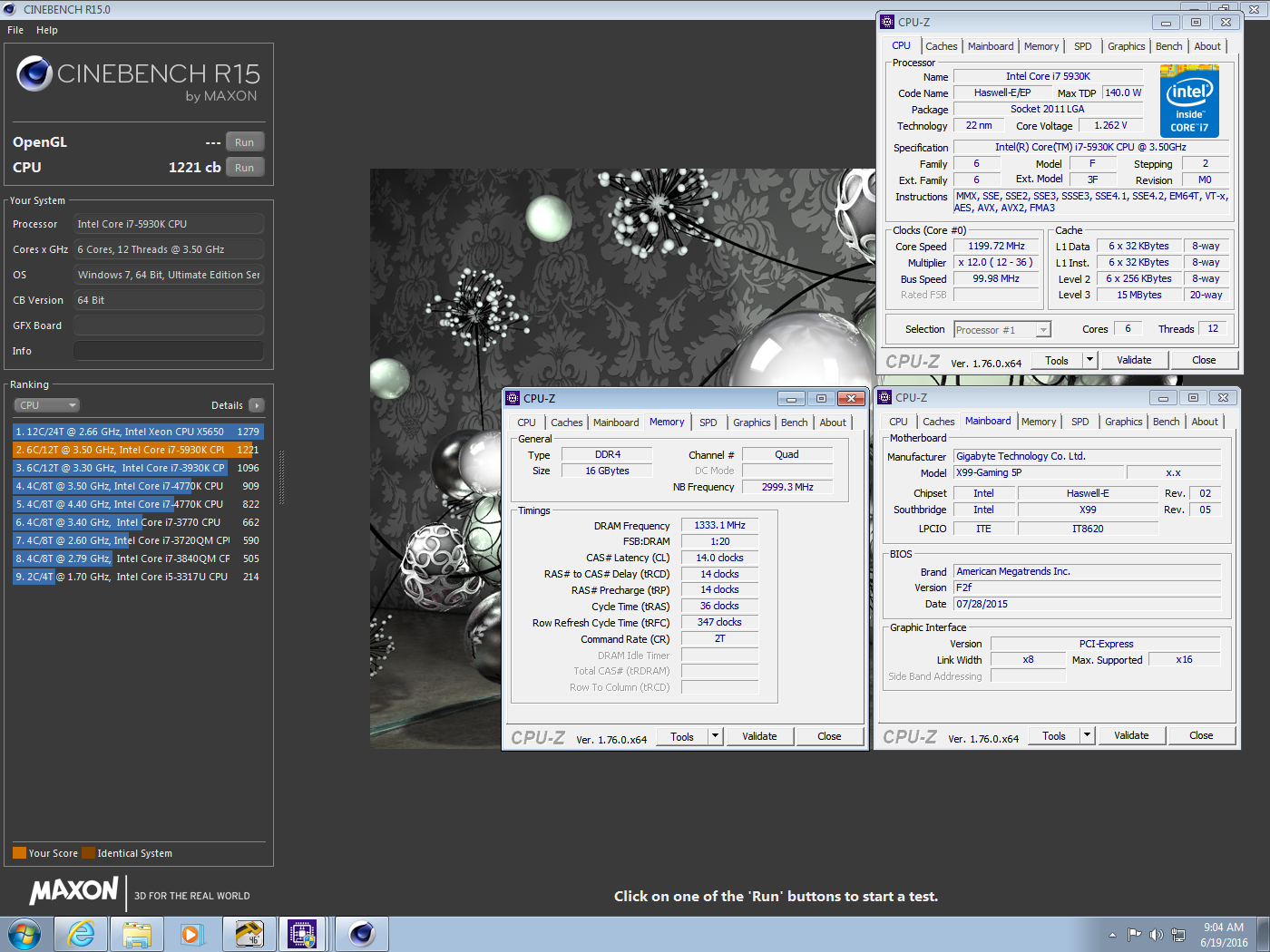Run the OpenGL benchmark
This screenshot has width=1270, height=952.
(x=245, y=142)
